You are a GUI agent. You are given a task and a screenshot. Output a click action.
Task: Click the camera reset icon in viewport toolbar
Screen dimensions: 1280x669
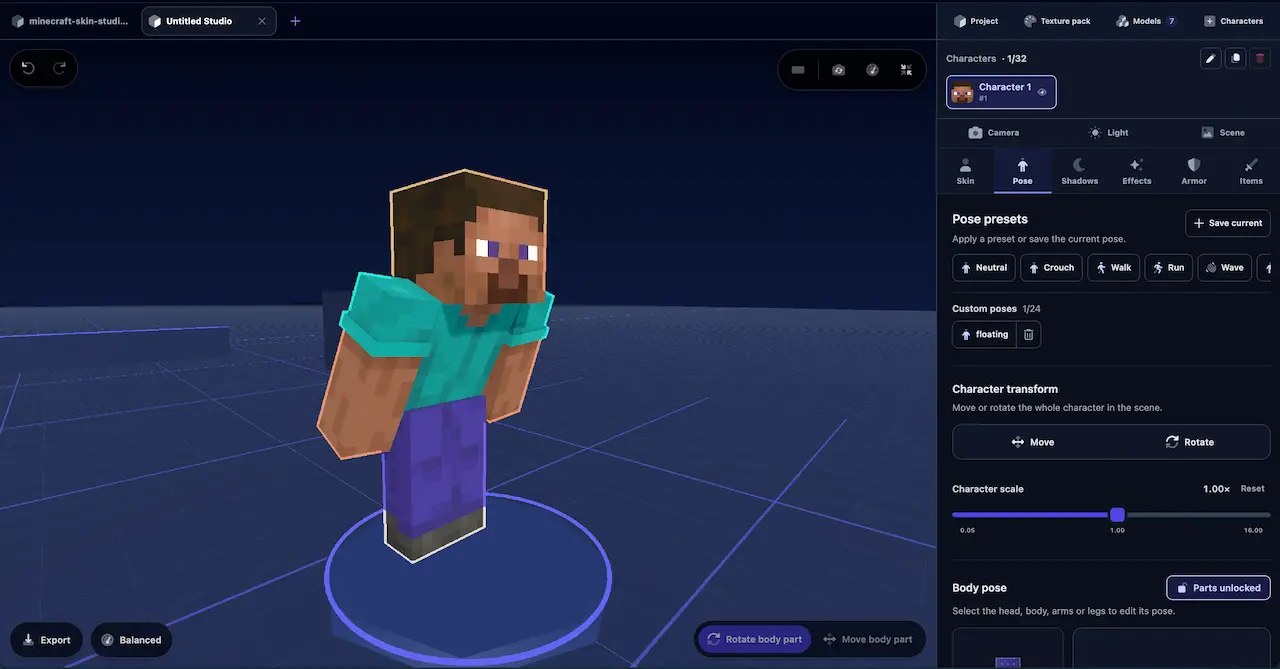pyautogui.click(x=839, y=70)
